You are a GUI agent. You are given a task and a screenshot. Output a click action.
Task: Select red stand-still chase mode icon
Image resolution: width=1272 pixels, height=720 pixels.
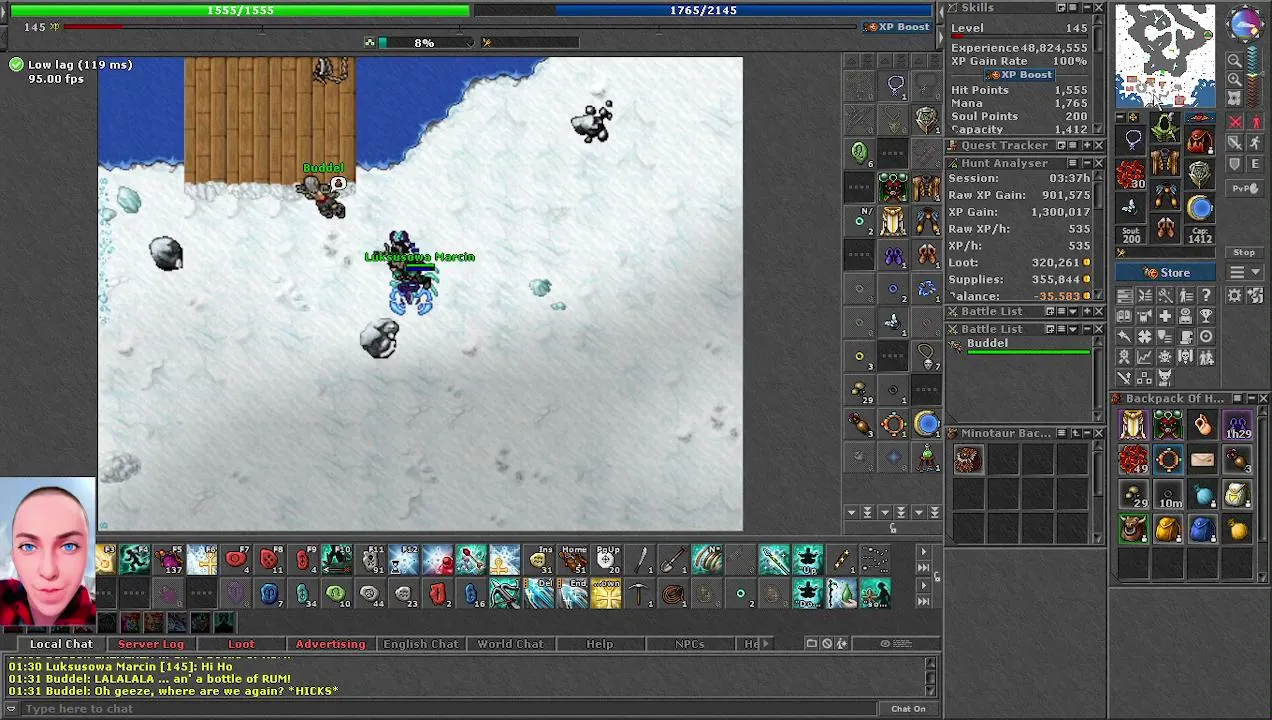1255,120
